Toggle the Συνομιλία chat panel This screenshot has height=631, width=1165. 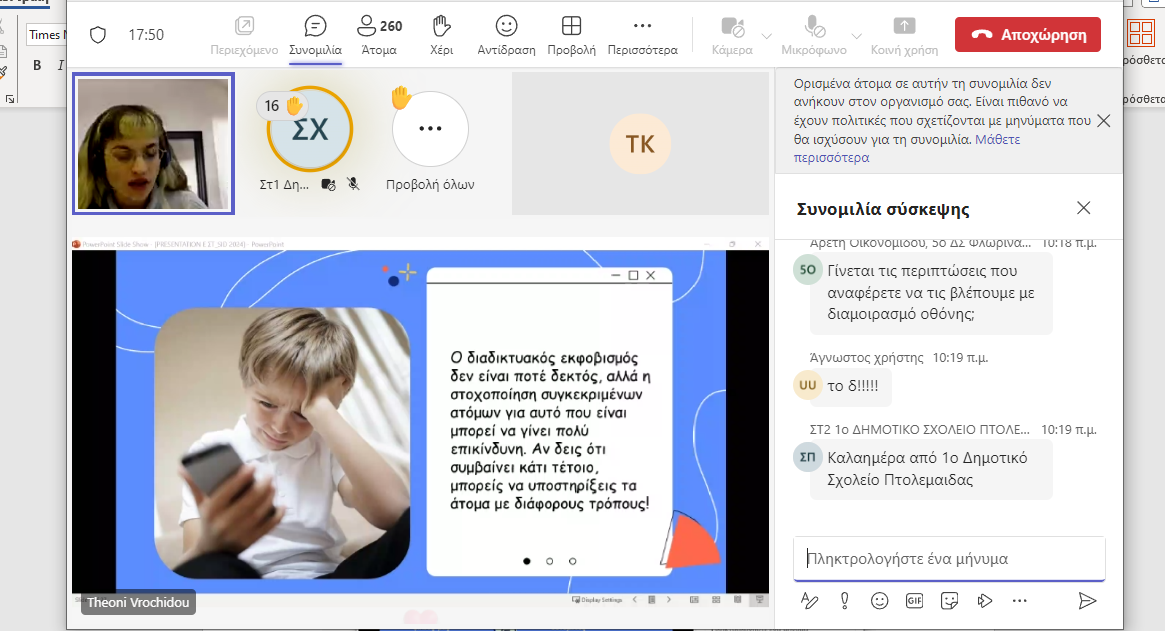[x=316, y=36]
